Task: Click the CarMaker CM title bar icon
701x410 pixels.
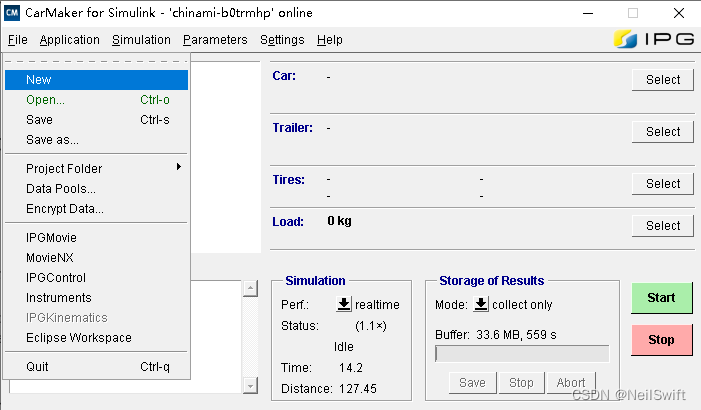Action: [12, 13]
